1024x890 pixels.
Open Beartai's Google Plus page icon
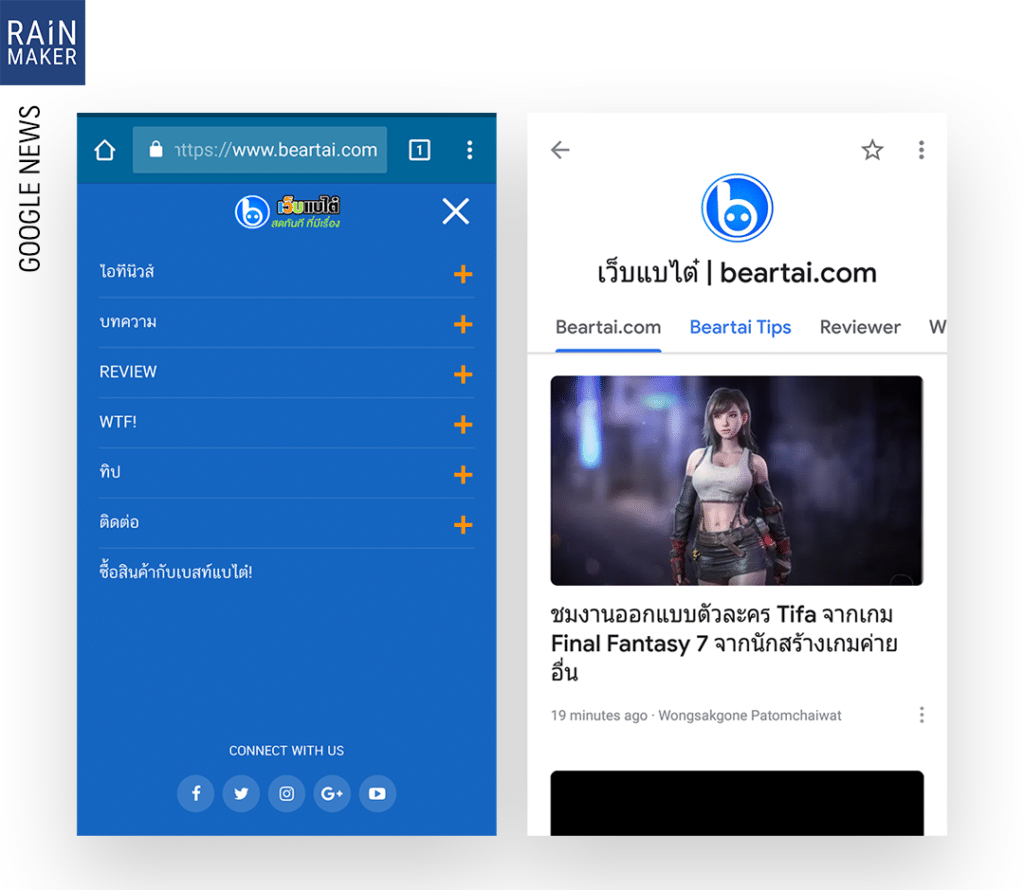332,794
